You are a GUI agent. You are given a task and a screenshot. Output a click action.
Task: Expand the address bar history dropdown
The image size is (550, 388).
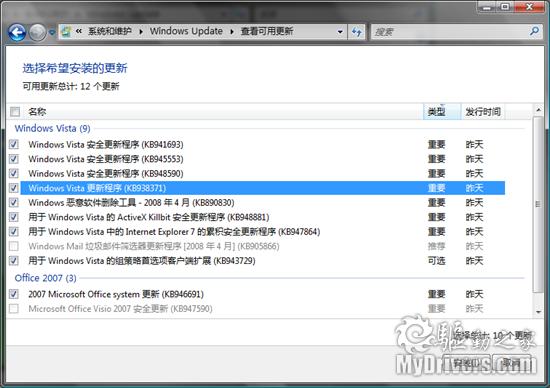[x=340, y=32]
